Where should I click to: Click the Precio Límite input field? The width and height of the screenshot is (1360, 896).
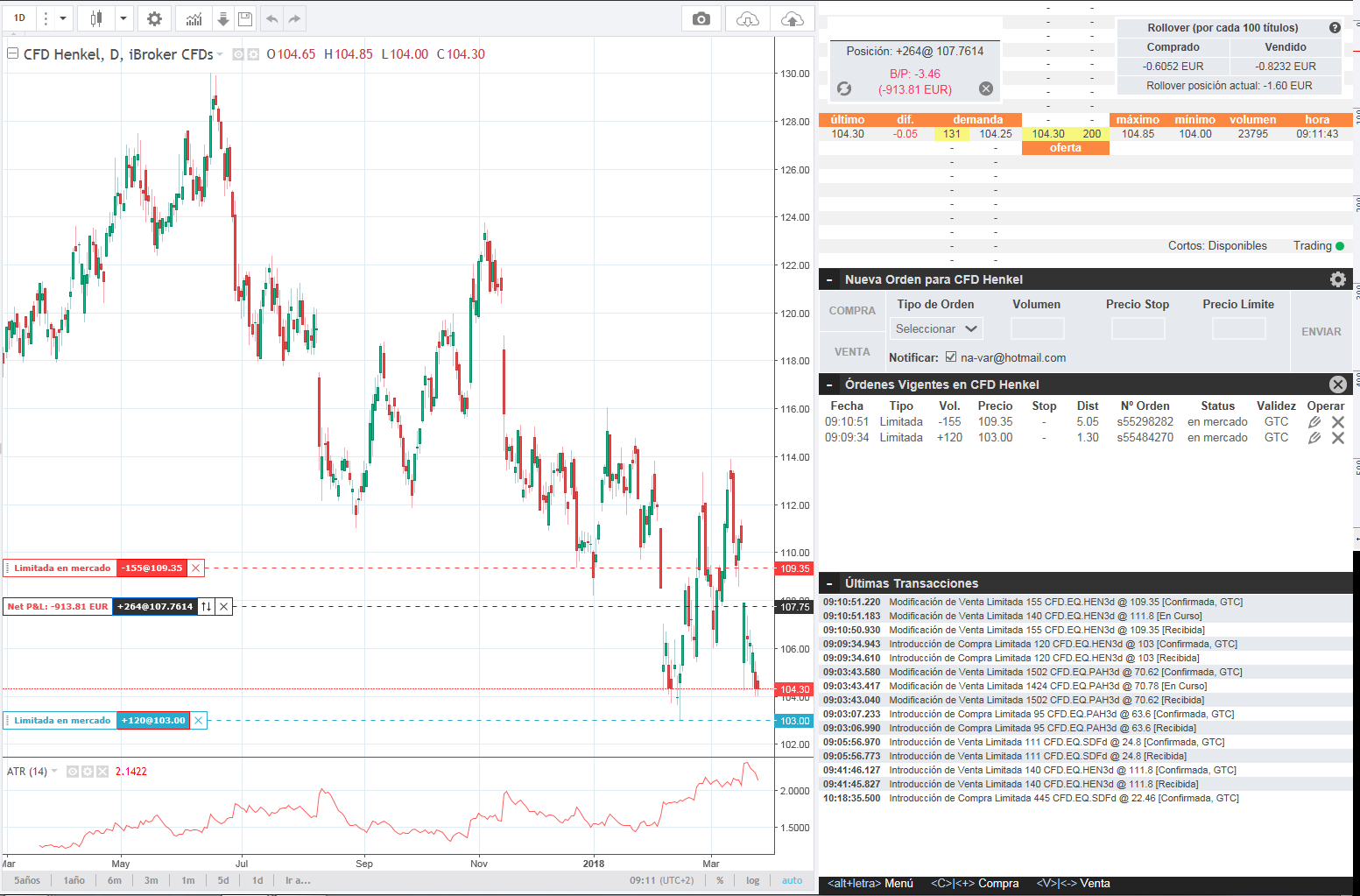1239,328
